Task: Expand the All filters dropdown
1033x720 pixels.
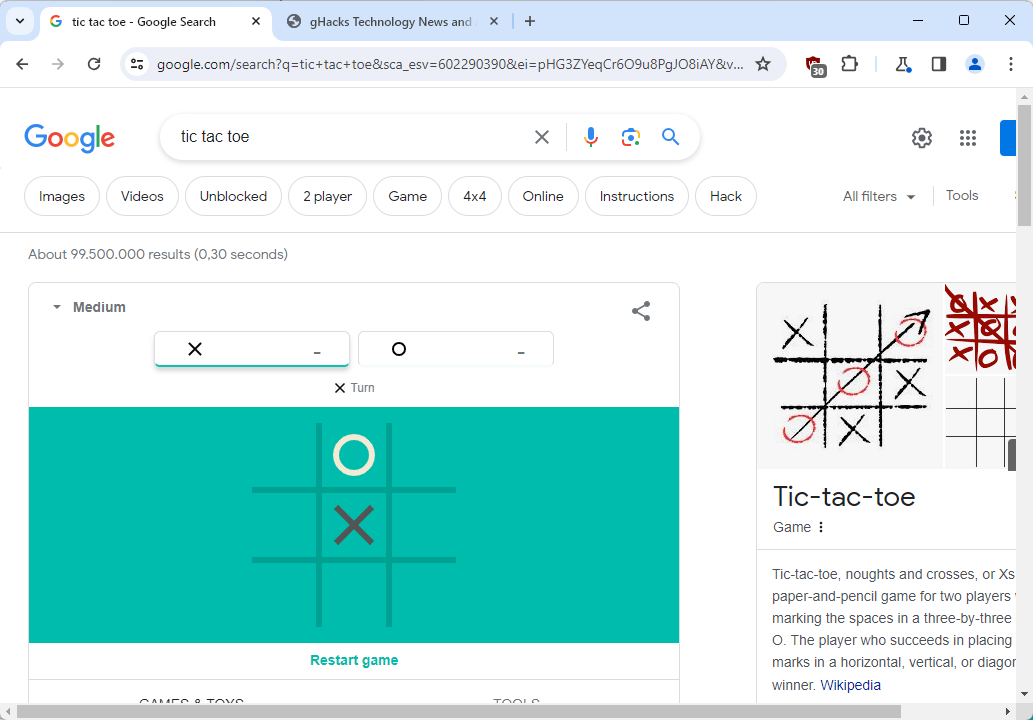Action: click(x=879, y=196)
